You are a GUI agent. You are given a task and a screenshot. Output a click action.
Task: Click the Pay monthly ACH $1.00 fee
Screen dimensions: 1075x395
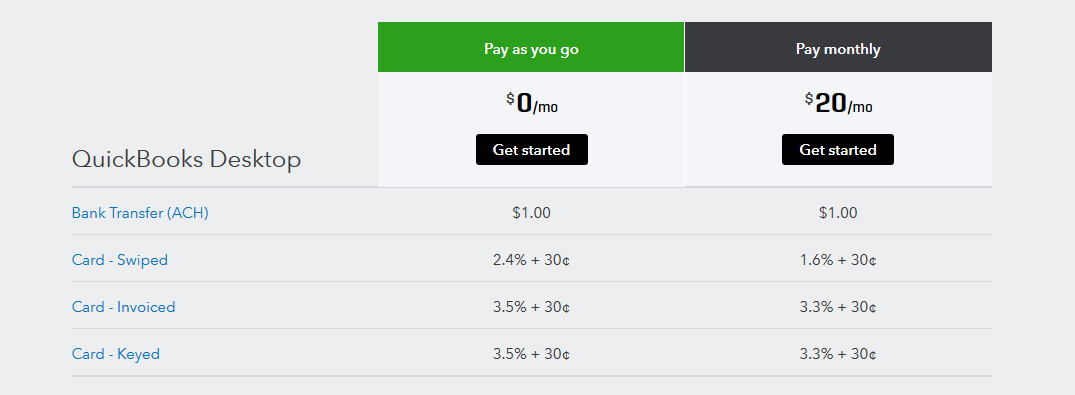(838, 213)
